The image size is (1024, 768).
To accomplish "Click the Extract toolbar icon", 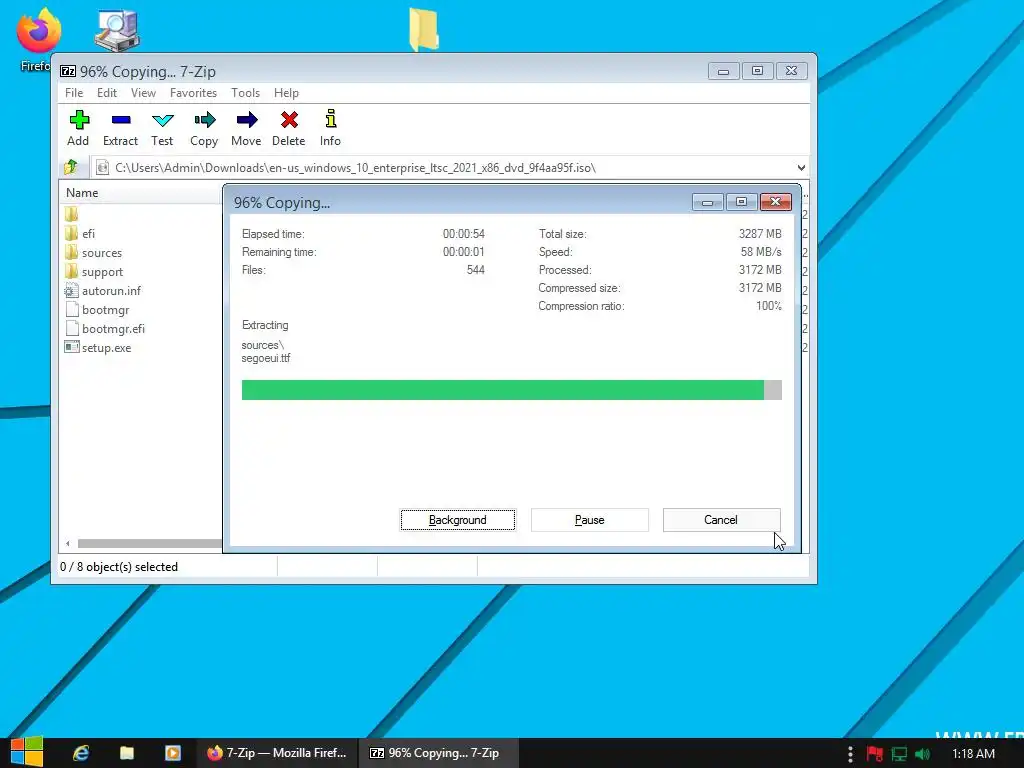I will point(120,128).
